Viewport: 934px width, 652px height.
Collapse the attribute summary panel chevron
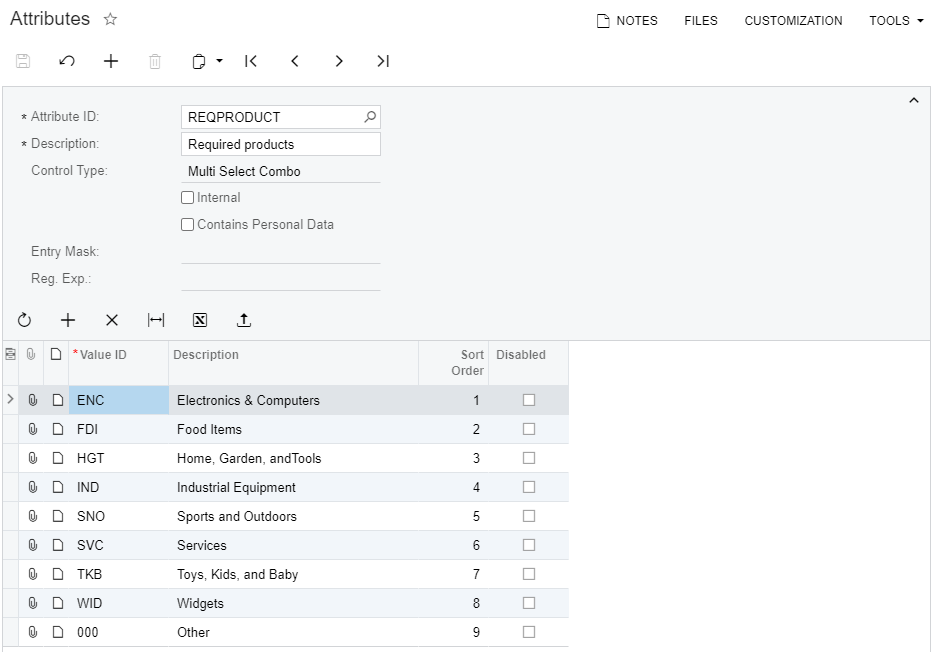pyautogui.click(x=913, y=100)
